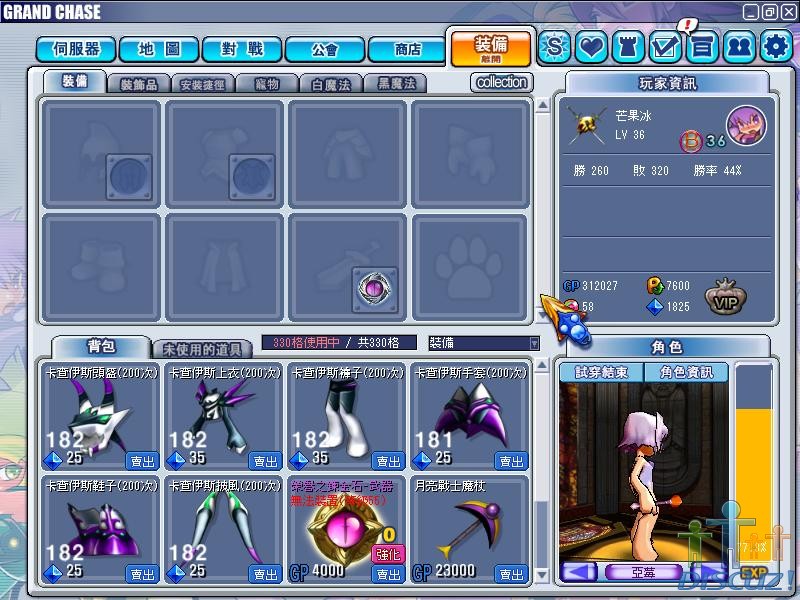
Task: Switch to the 白魔法 white magic tab
Action: pyautogui.click(x=331, y=84)
